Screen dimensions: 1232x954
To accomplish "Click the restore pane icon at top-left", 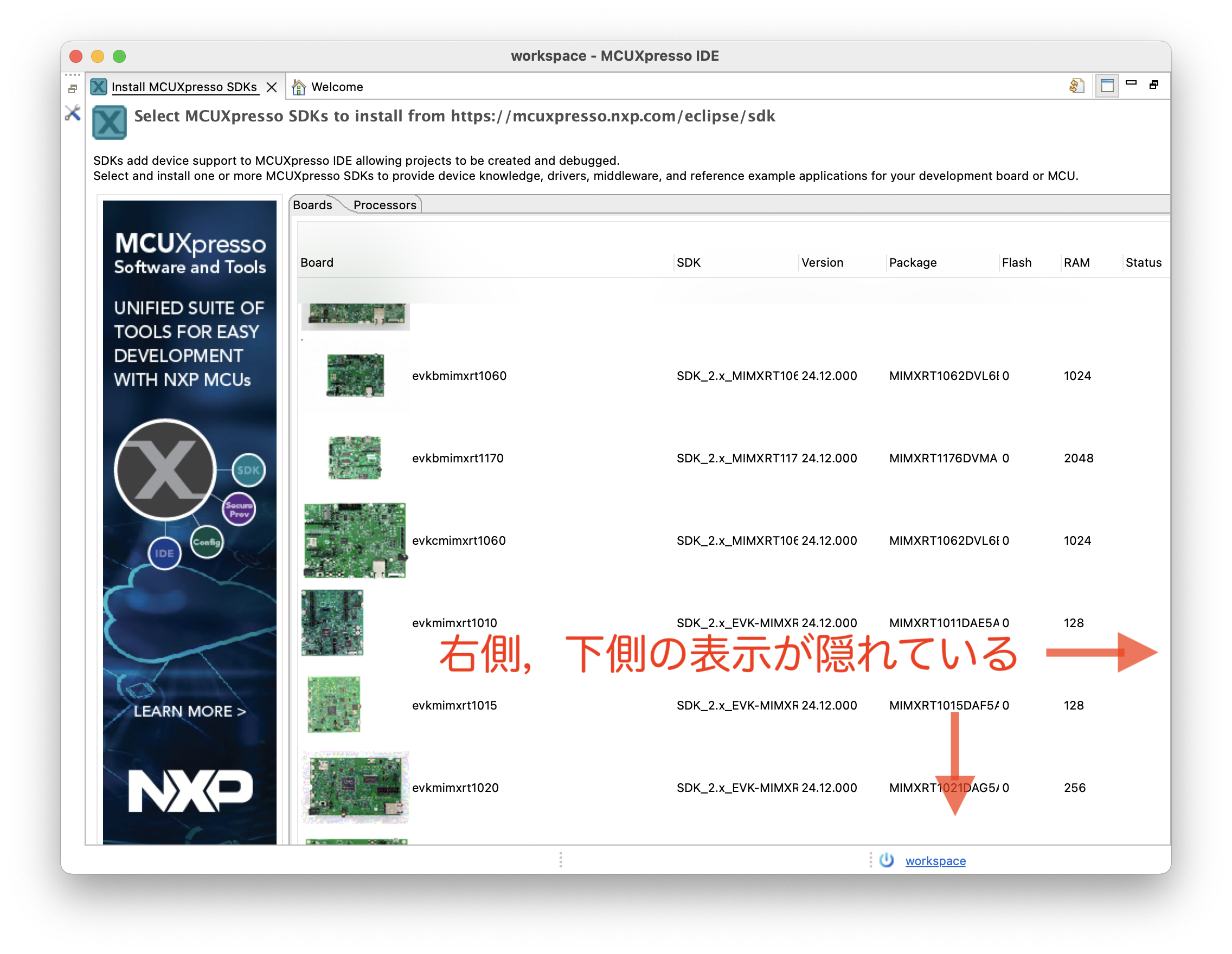I will click(73, 88).
